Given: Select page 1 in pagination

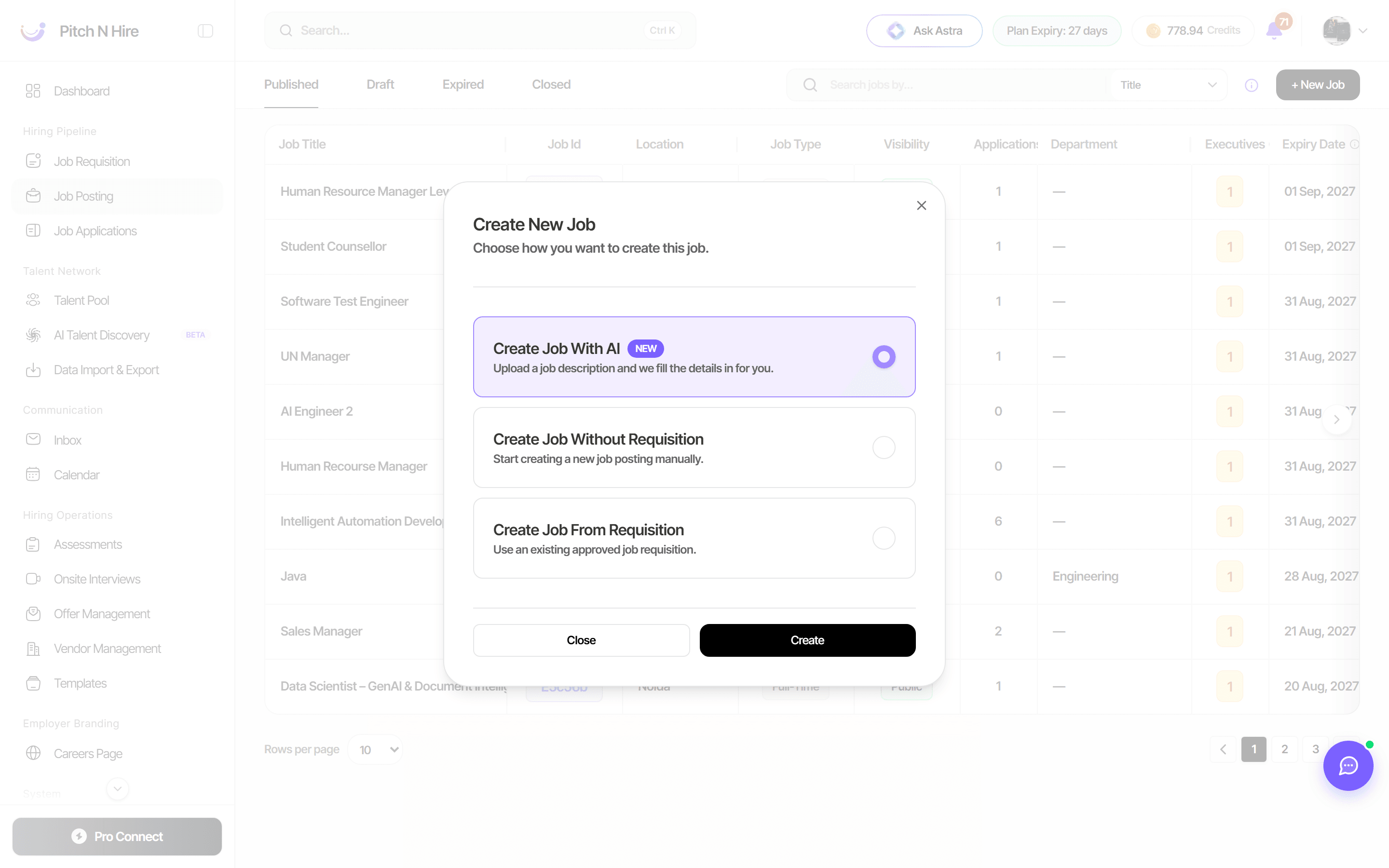Looking at the screenshot, I should (1253, 749).
